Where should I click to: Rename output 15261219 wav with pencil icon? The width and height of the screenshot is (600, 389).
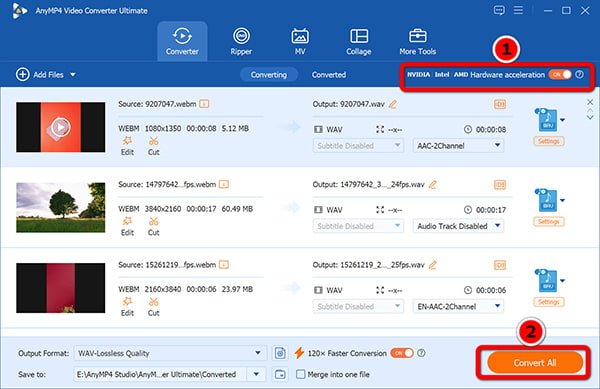pos(433,265)
